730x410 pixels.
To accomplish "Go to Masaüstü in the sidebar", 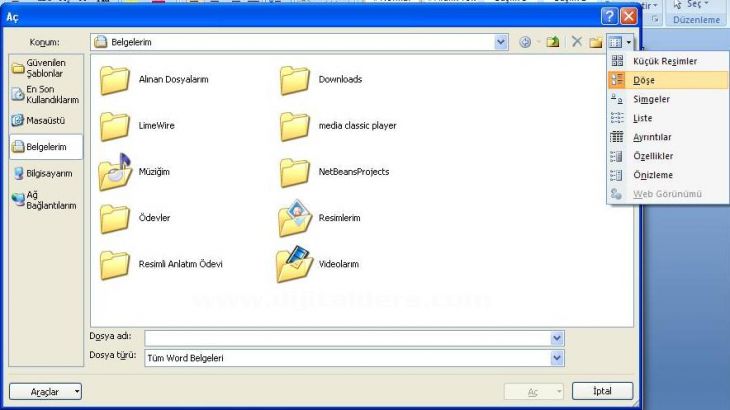I will click(x=46, y=121).
